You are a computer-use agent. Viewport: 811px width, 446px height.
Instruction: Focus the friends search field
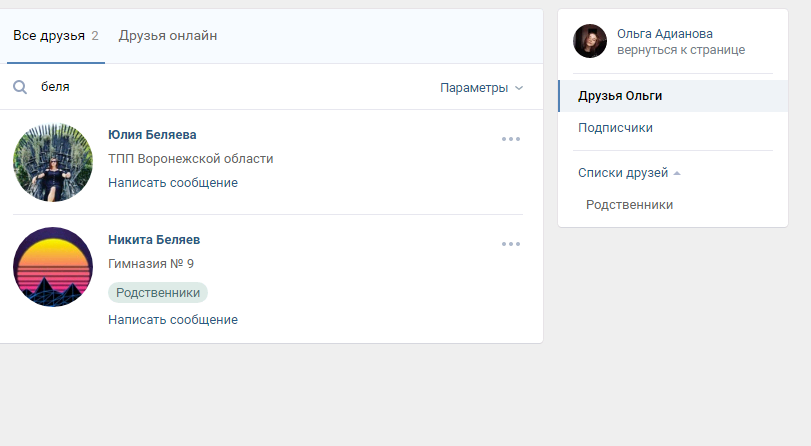[x=230, y=88]
